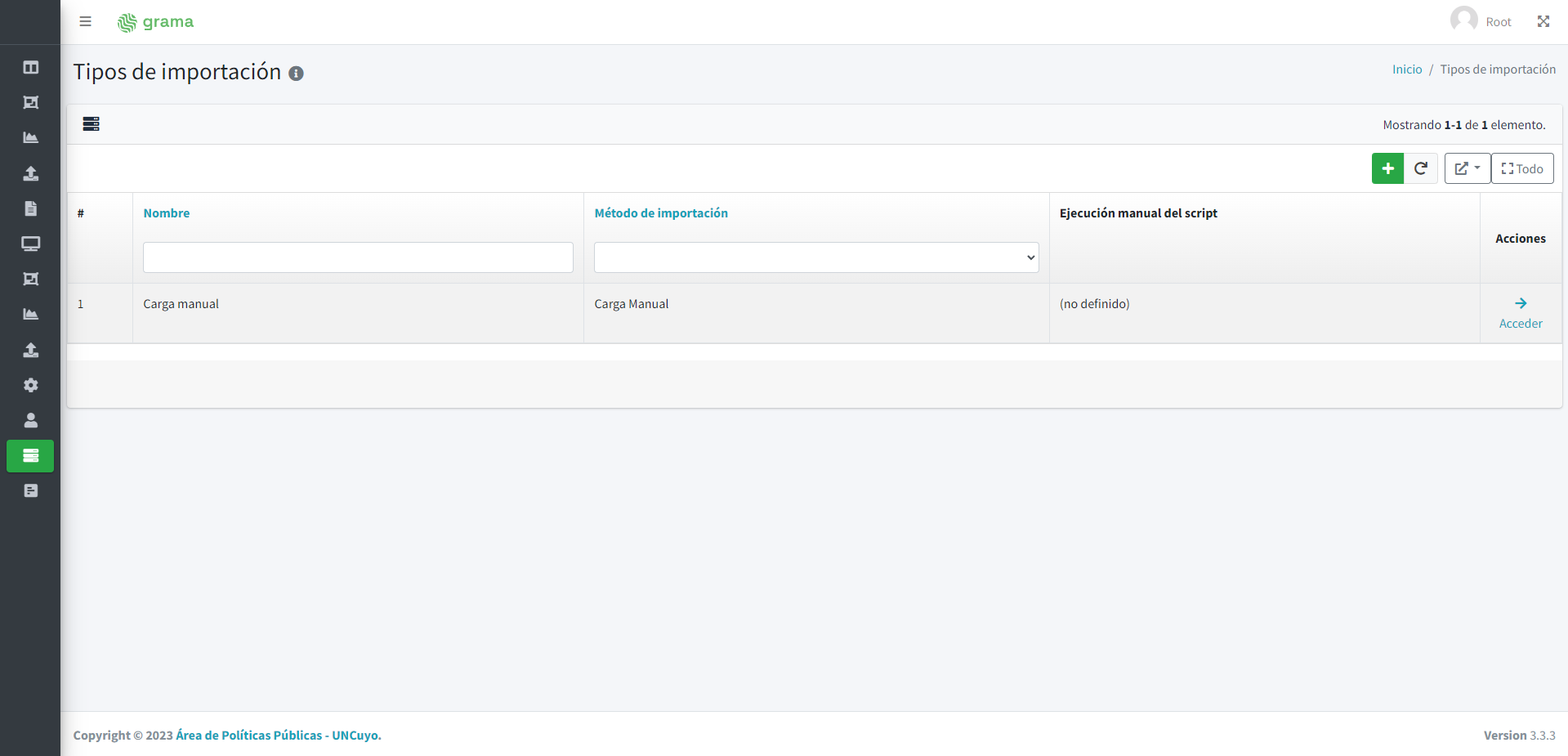1568x756 pixels.
Task: Sort table by Nombre column header
Action: click(166, 213)
